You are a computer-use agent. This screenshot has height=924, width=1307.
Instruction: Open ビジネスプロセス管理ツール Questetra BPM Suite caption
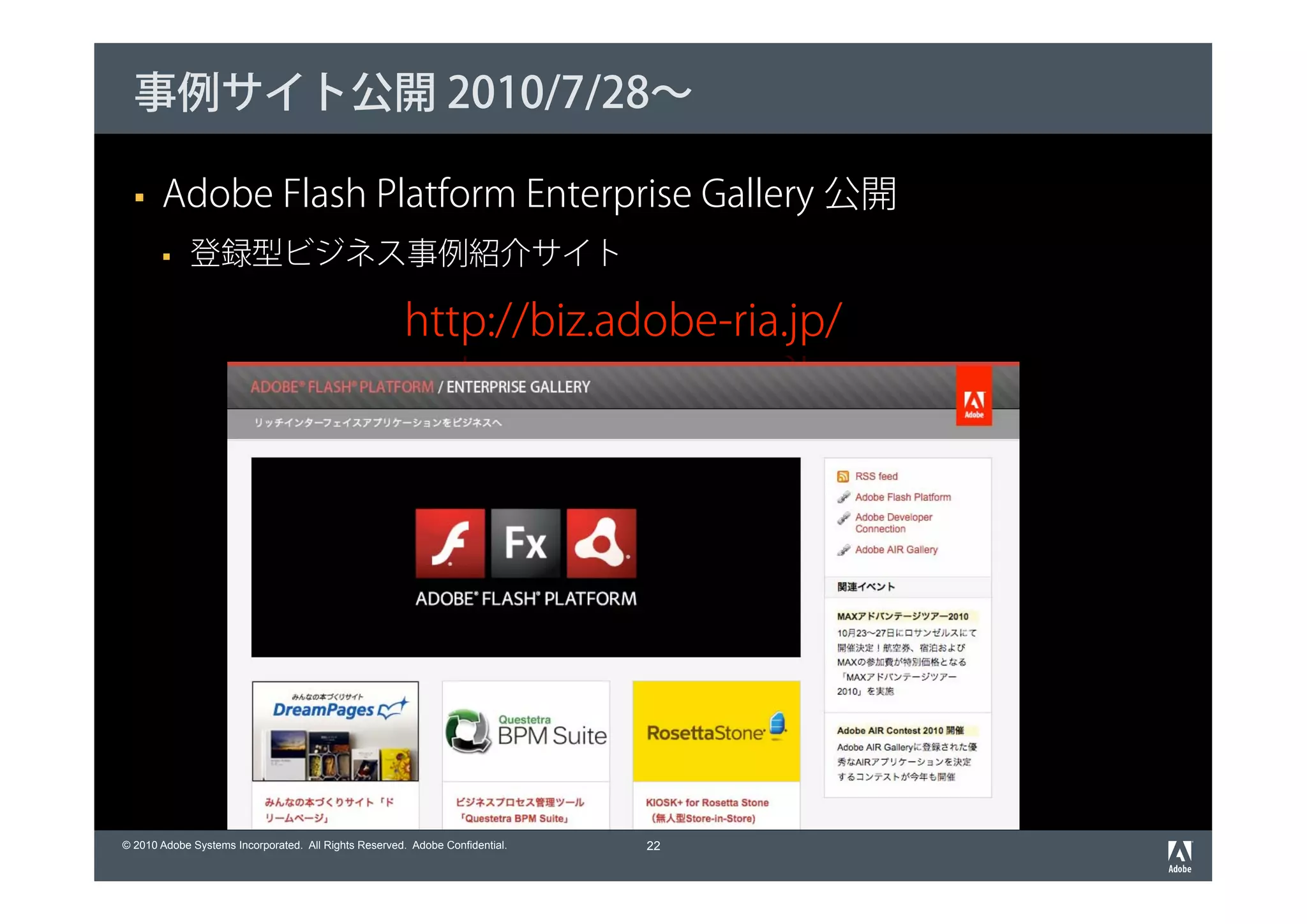[520, 810]
